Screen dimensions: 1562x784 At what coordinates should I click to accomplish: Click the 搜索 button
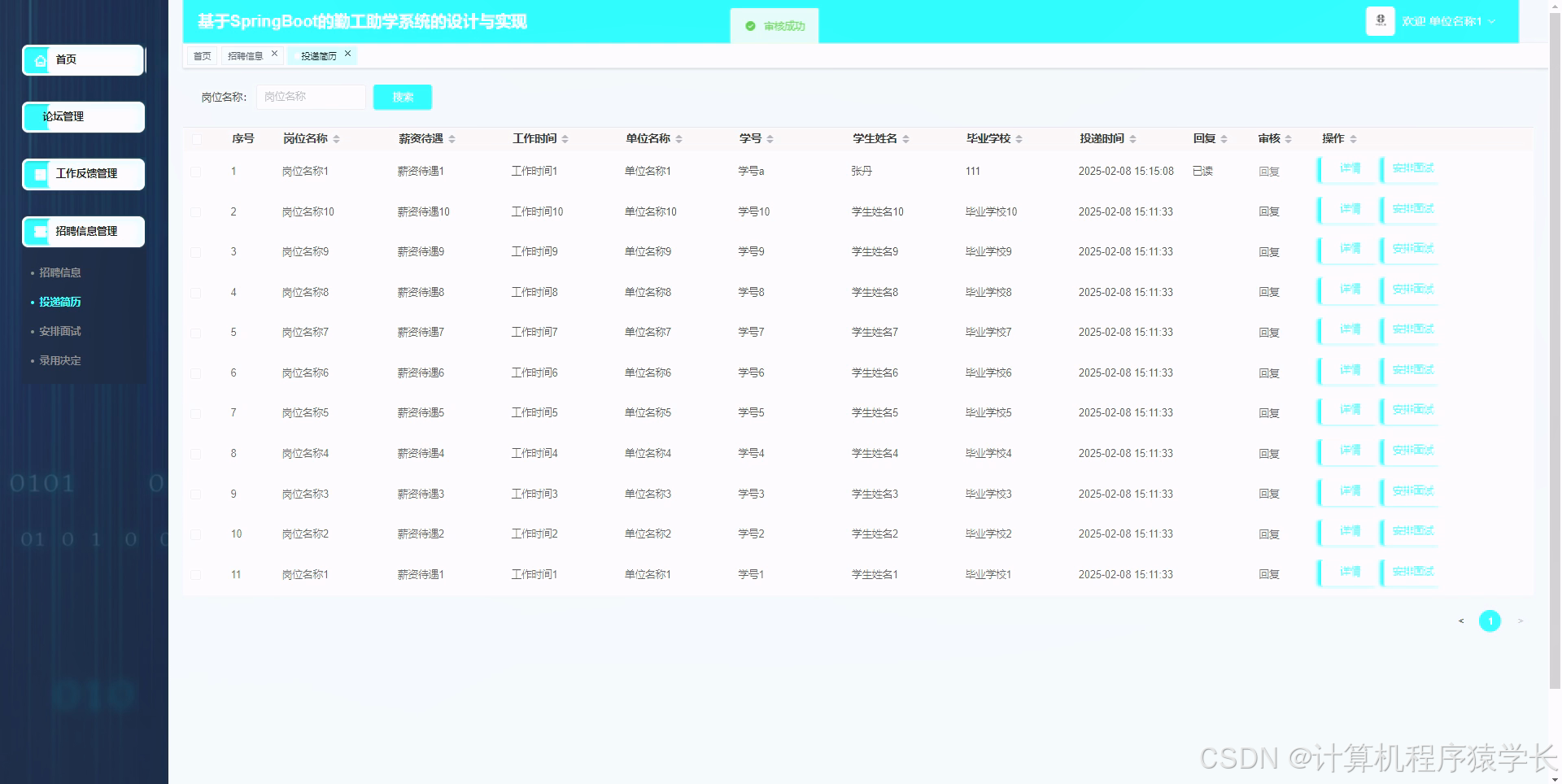[403, 97]
